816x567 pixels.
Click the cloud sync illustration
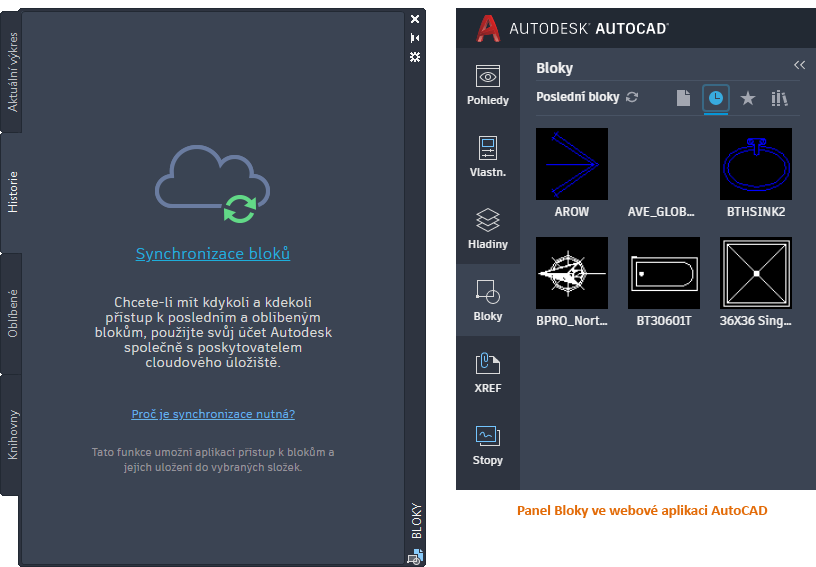point(212,184)
